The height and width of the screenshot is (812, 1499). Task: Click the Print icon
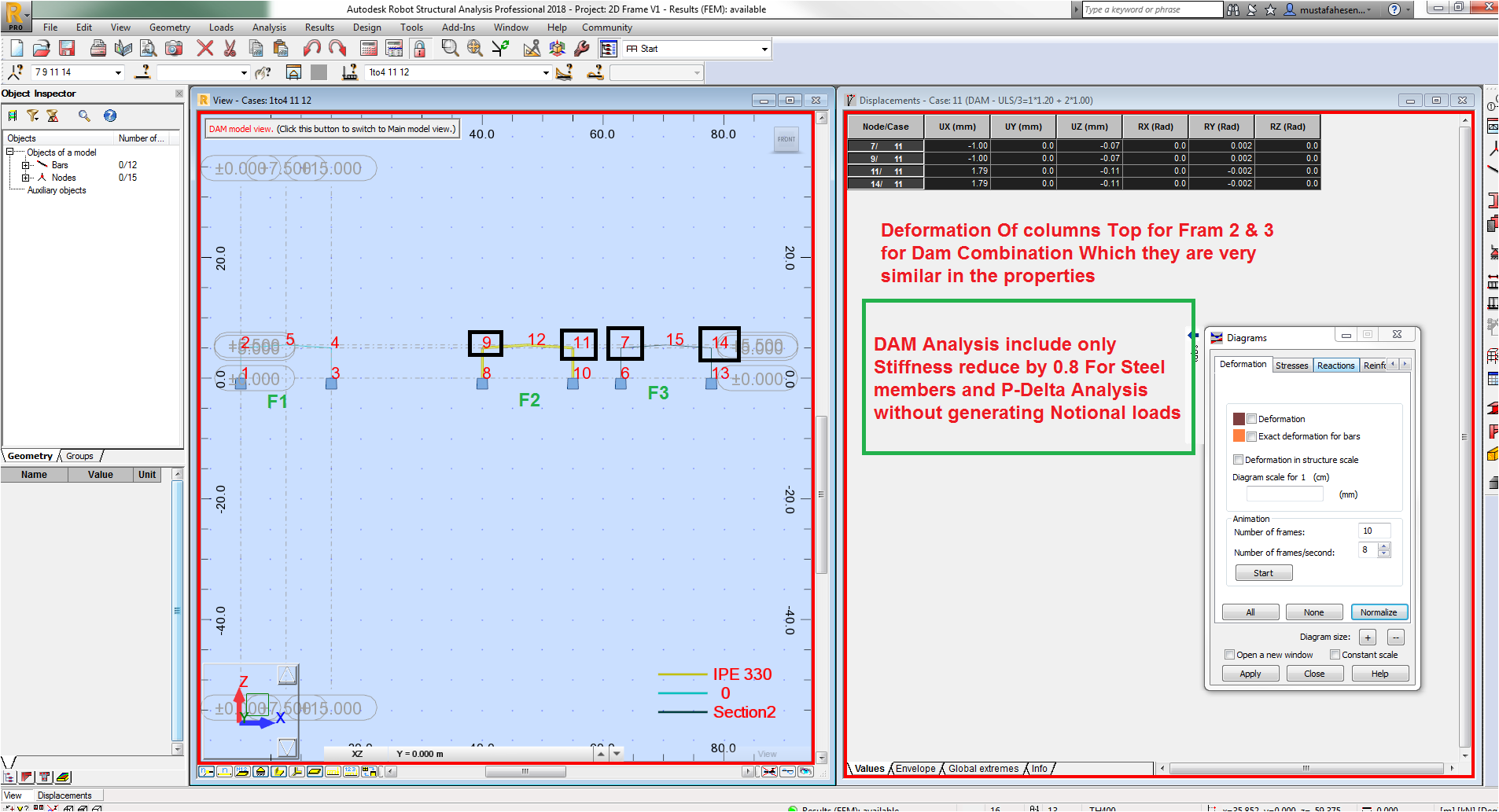coord(98,49)
